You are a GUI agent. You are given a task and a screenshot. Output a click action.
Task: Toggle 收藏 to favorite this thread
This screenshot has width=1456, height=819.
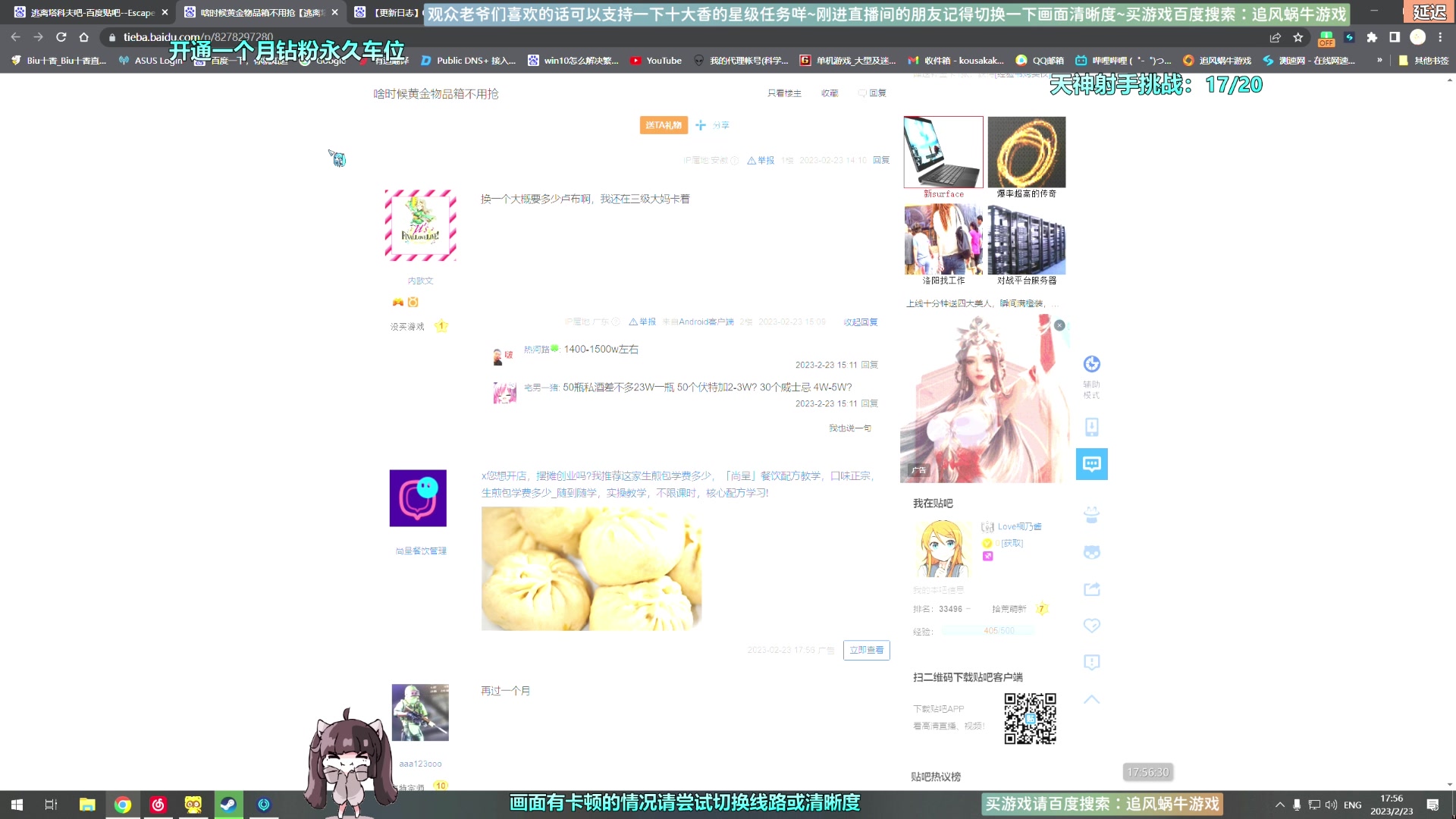(830, 93)
